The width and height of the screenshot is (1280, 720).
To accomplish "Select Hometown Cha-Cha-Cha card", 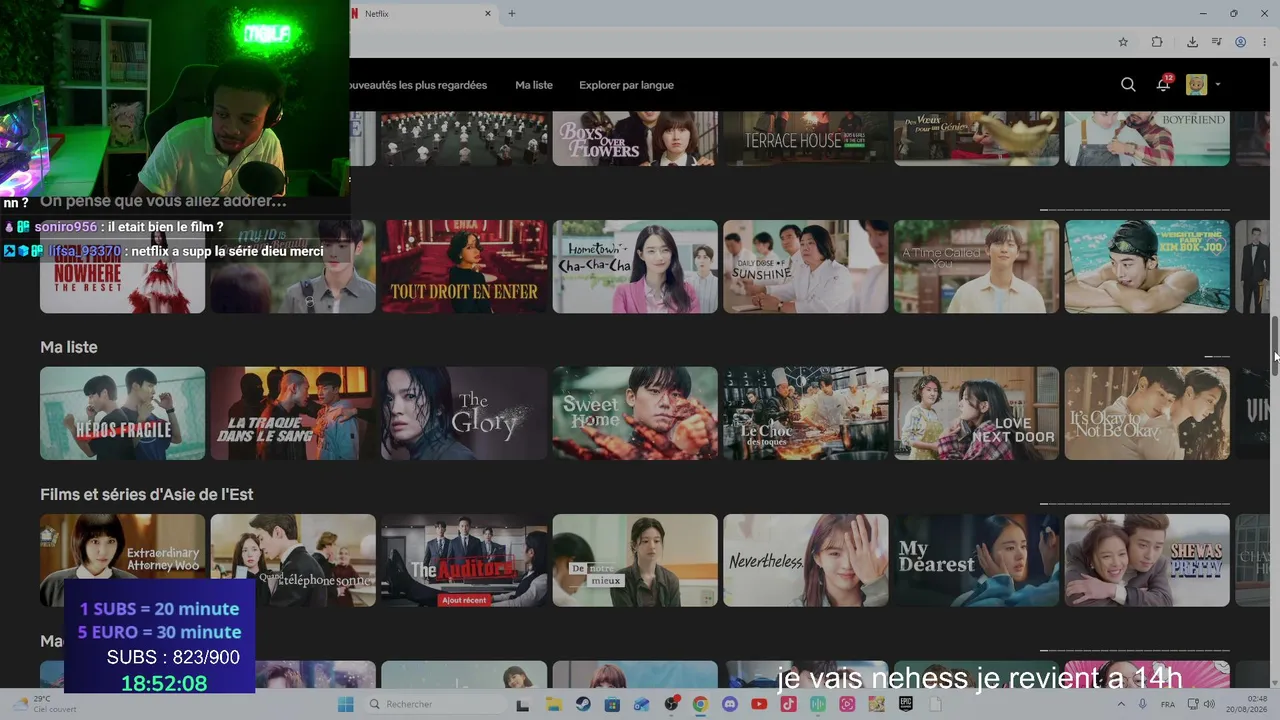I will [635, 266].
